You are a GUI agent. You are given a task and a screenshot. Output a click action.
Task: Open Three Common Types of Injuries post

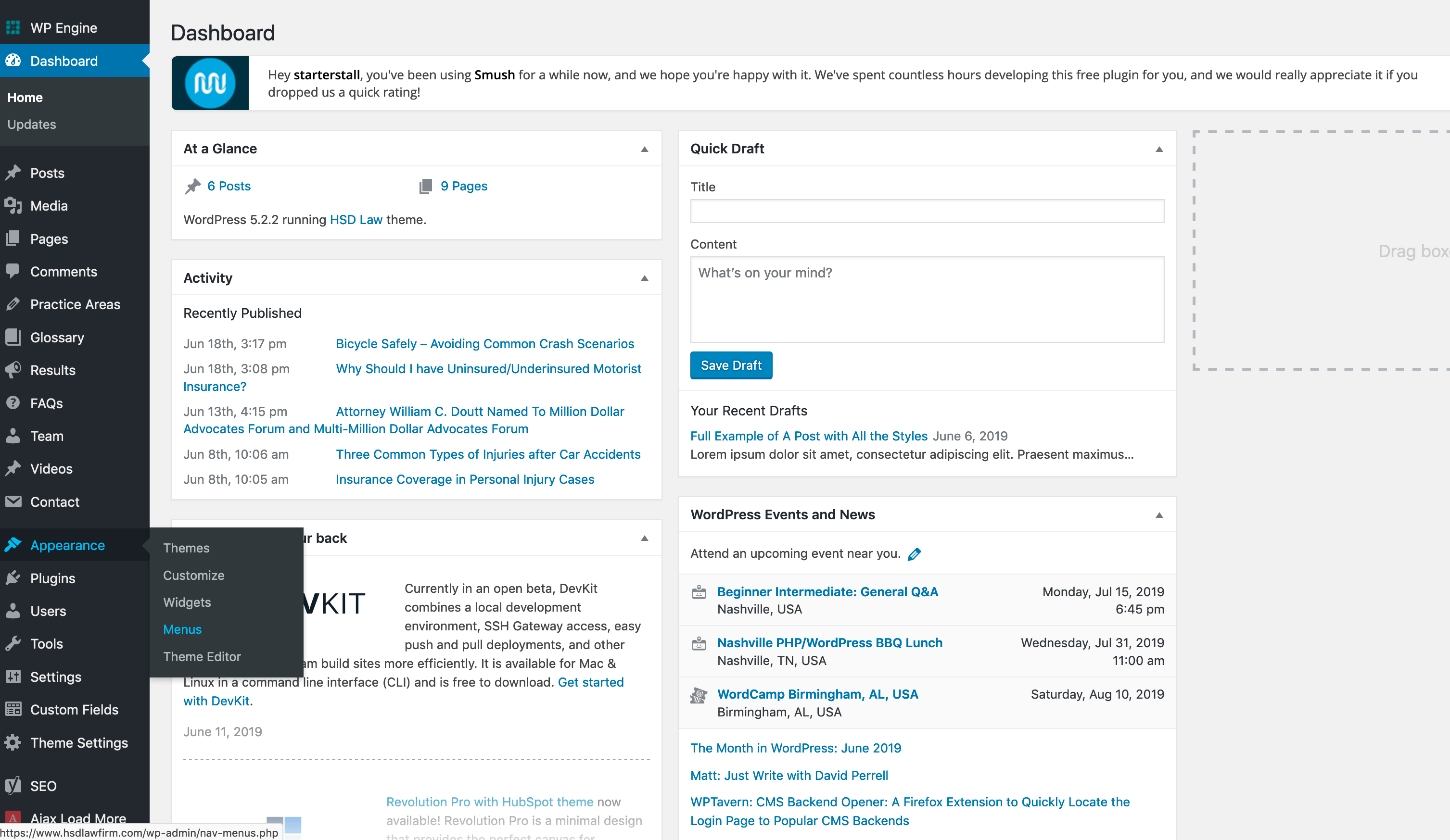488,454
